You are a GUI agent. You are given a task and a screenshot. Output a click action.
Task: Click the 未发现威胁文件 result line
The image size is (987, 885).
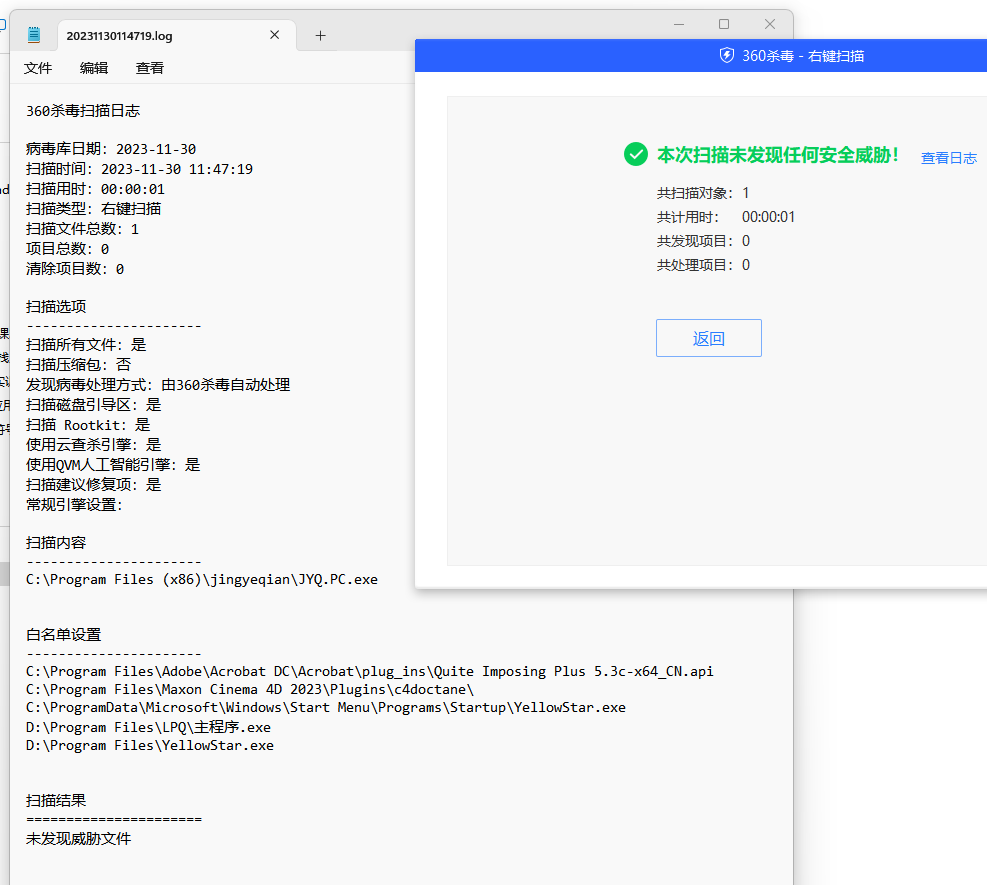pyautogui.click(x=79, y=839)
